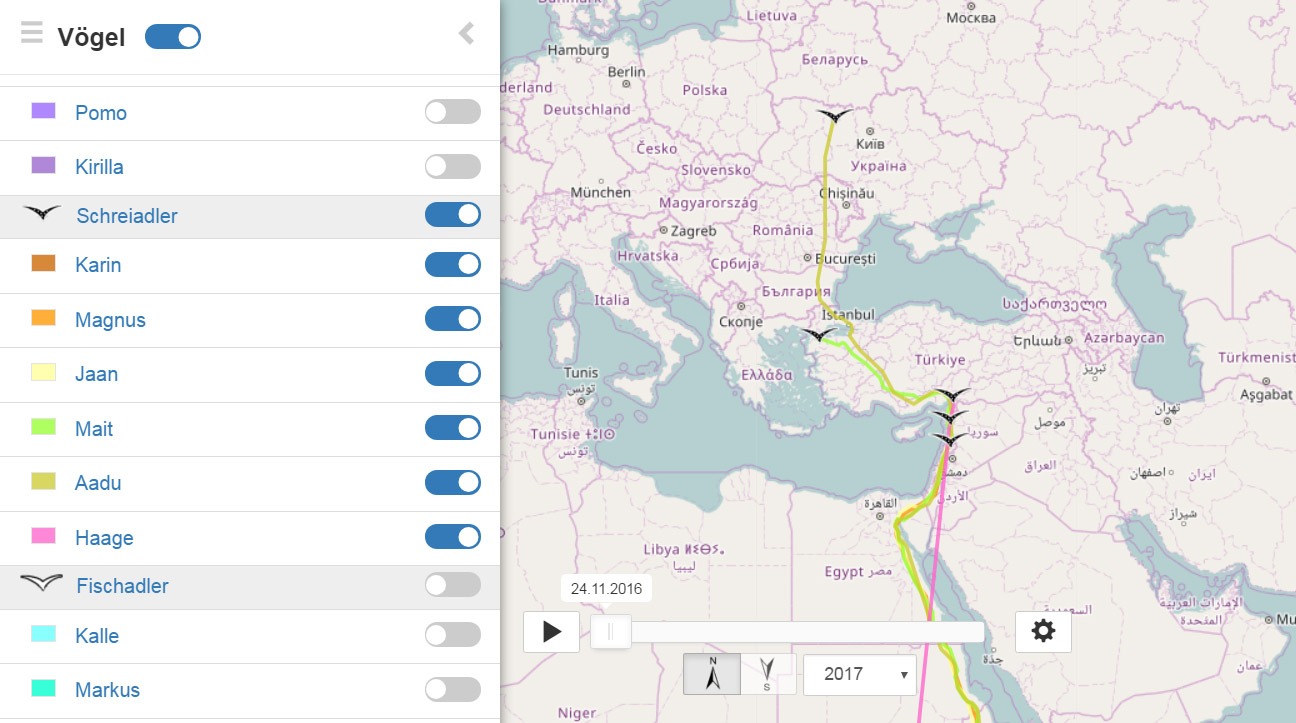This screenshot has height=723, width=1296.
Task: Click the lowest eagle marker near Syria coast
Action: [949, 439]
